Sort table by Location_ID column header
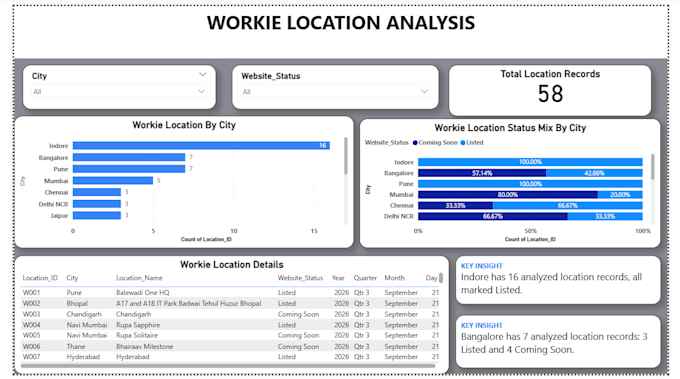Image resolution: width=680 pixels, height=379 pixels. click(x=40, y=278)
